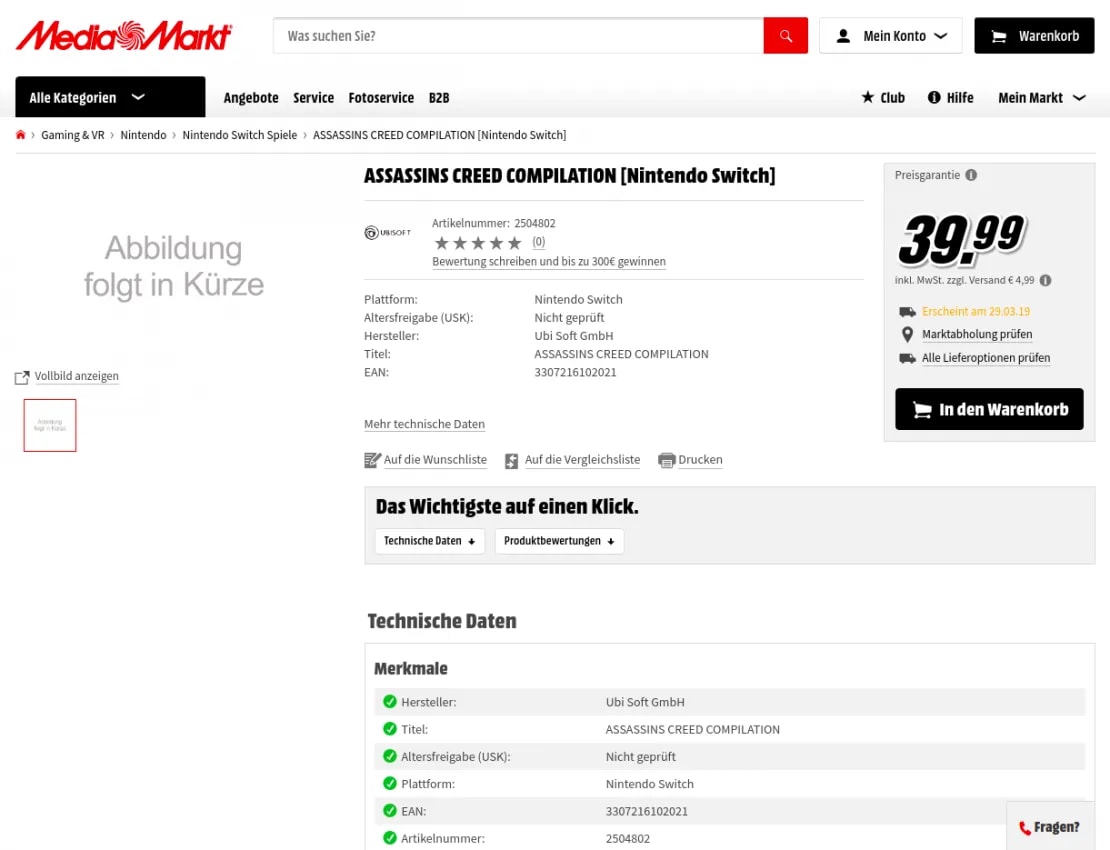
Task: Add product to Auf die Wunschliste
Action: [434, 460]
